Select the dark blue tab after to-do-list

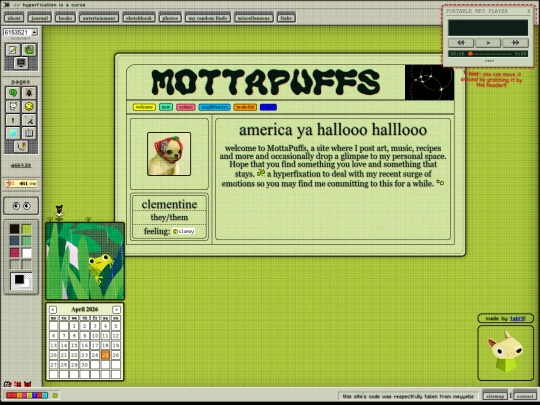coord(268,107)
